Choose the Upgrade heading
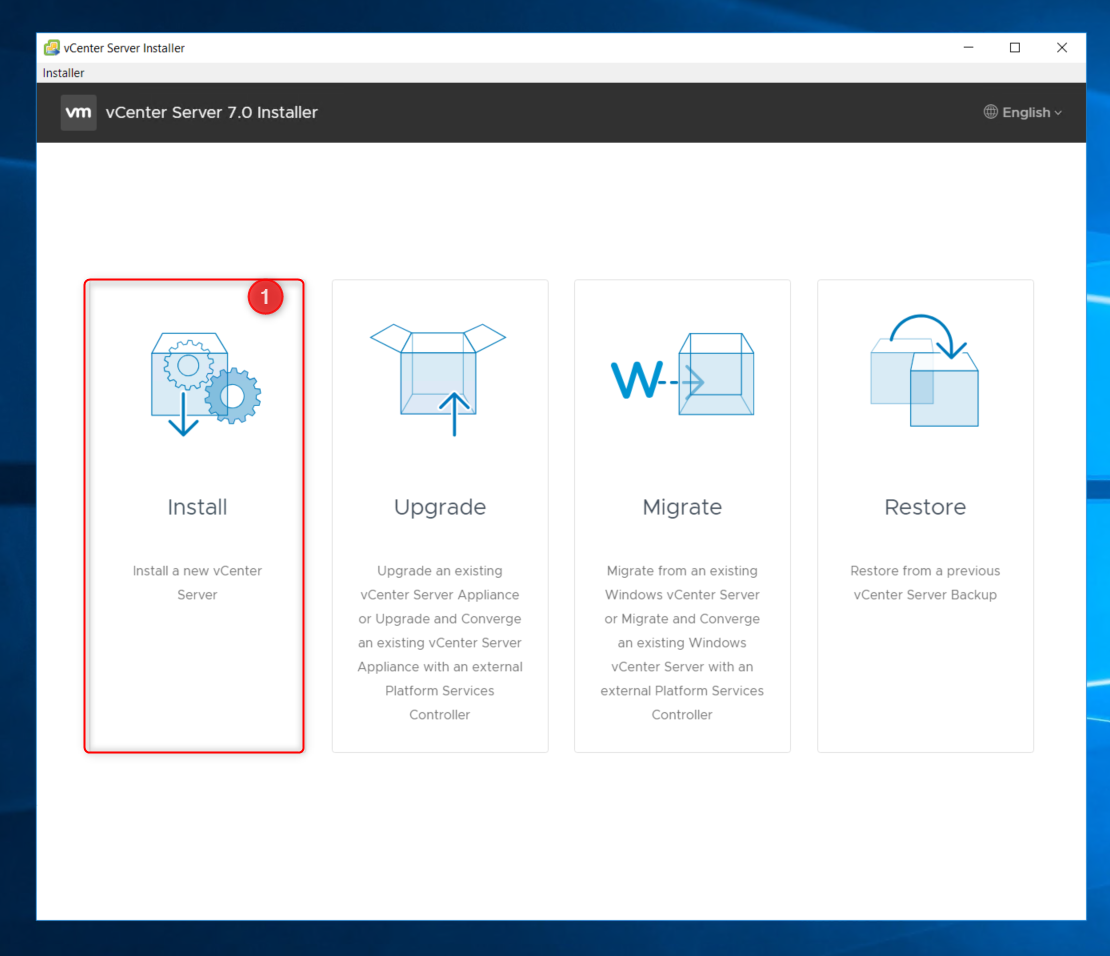The height and width of the screenshot is (956, 1110). [x=440, y=507]
